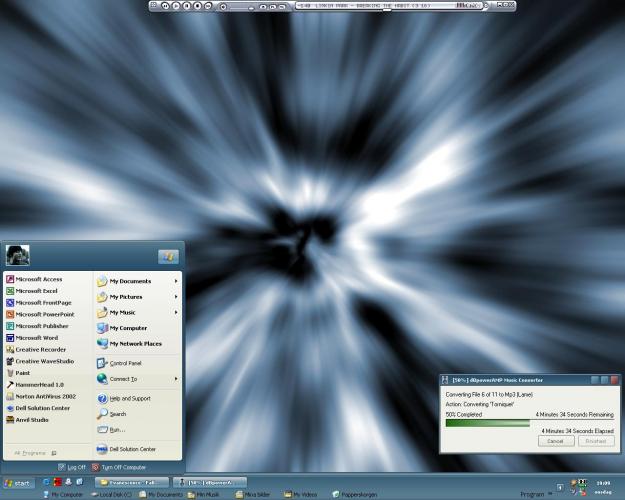Open My Network Places
Viewport: 625px width, 500px height.
tap(135, 343)
